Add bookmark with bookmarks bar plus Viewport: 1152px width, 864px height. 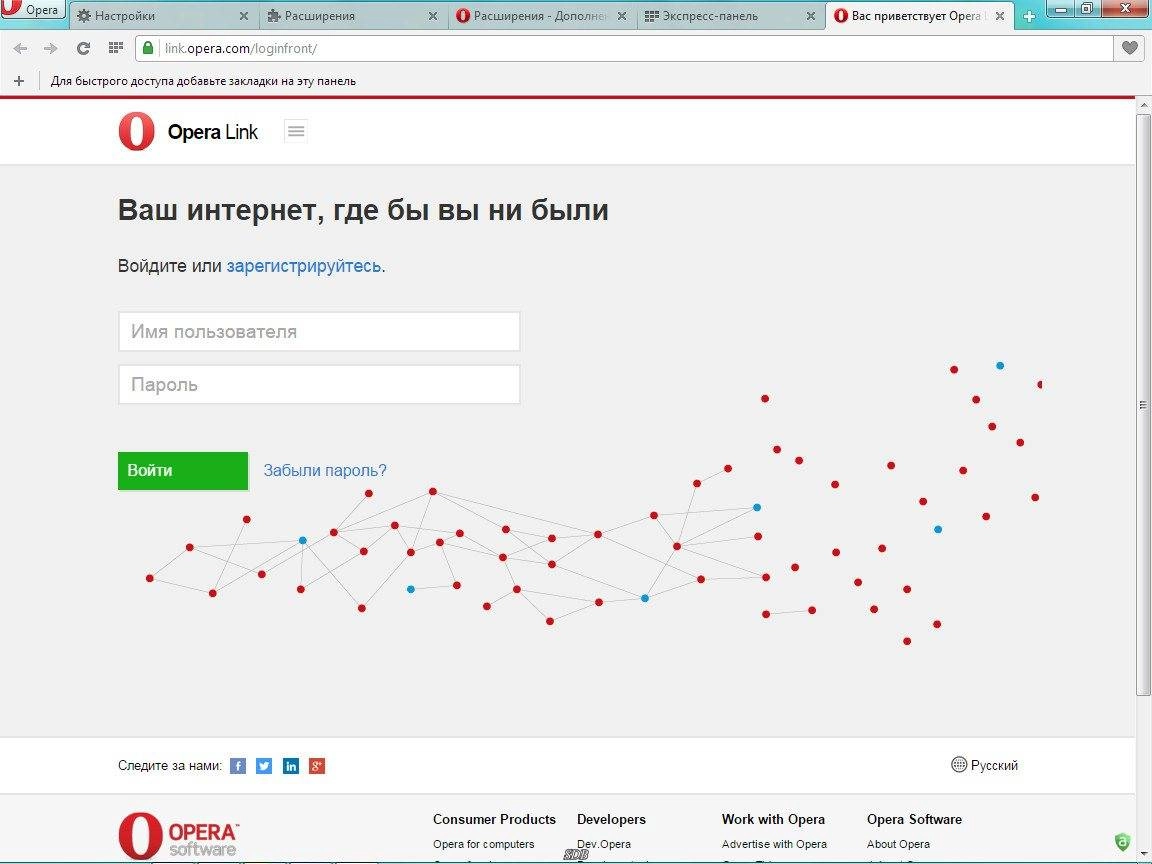19,81
